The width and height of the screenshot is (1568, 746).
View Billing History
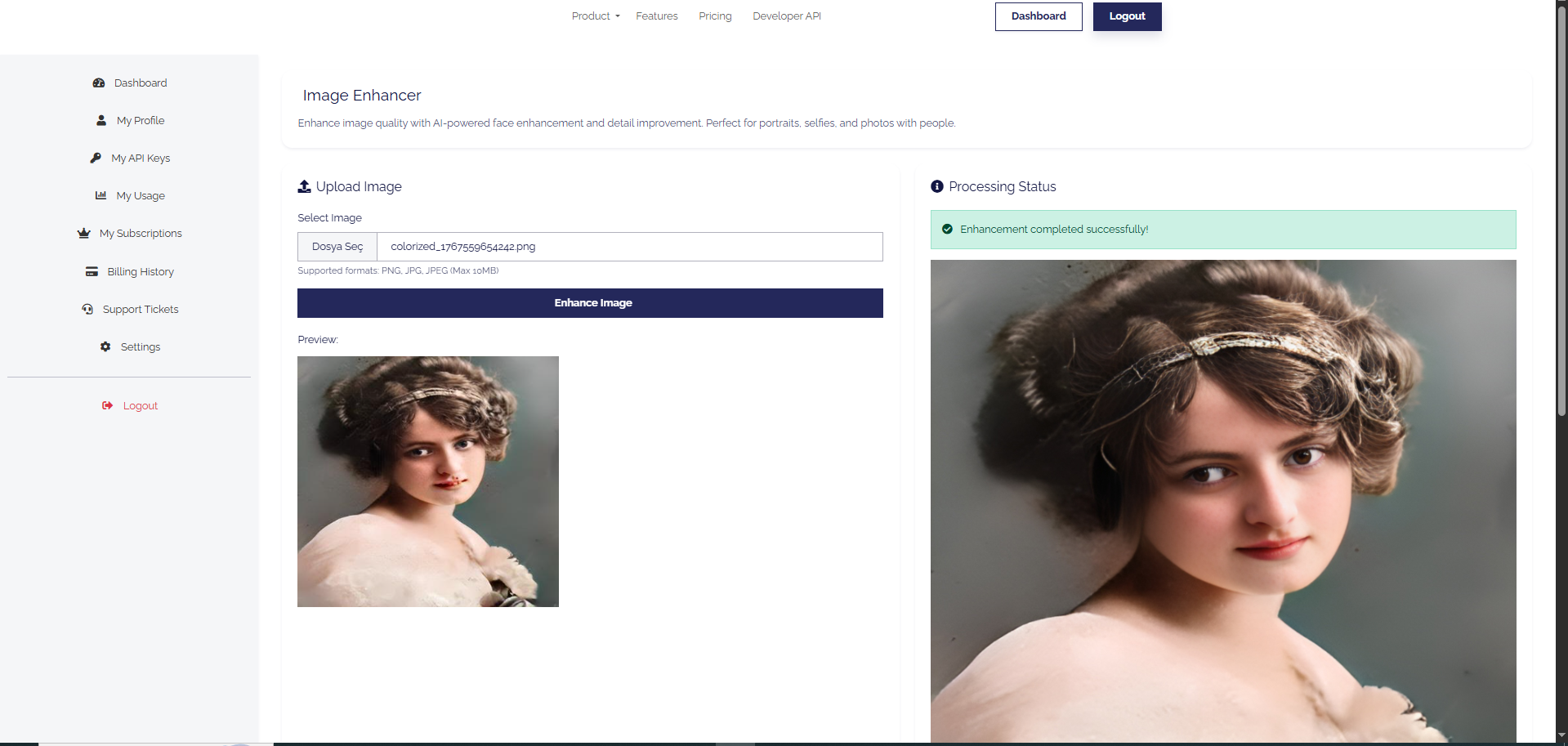(141, 272)
